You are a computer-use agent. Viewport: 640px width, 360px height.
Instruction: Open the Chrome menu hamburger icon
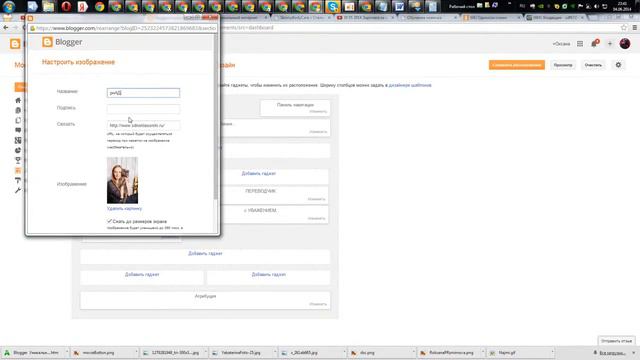pyautogui.click(x=635, y=28)
